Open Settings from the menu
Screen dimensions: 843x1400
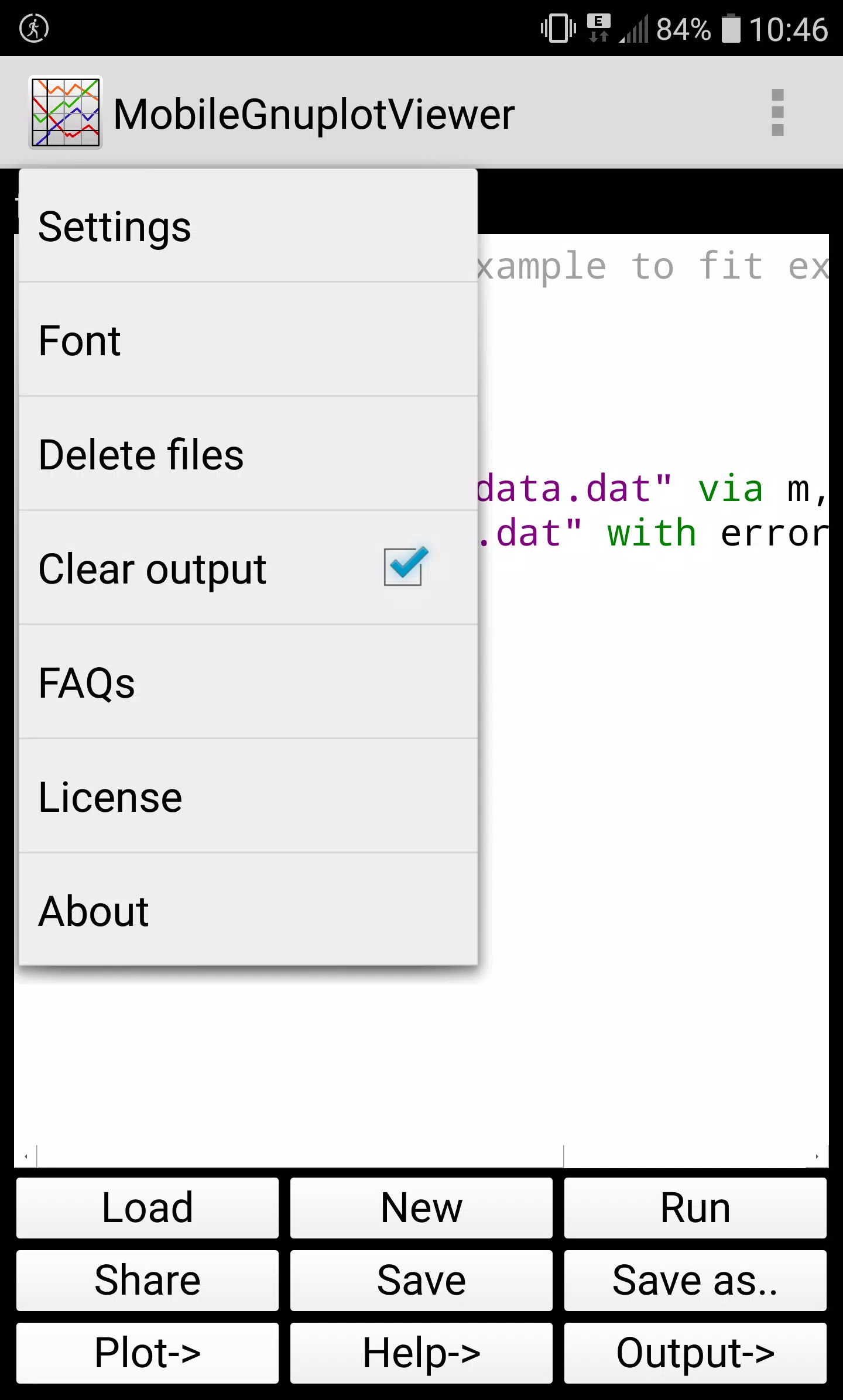(248, 227)
